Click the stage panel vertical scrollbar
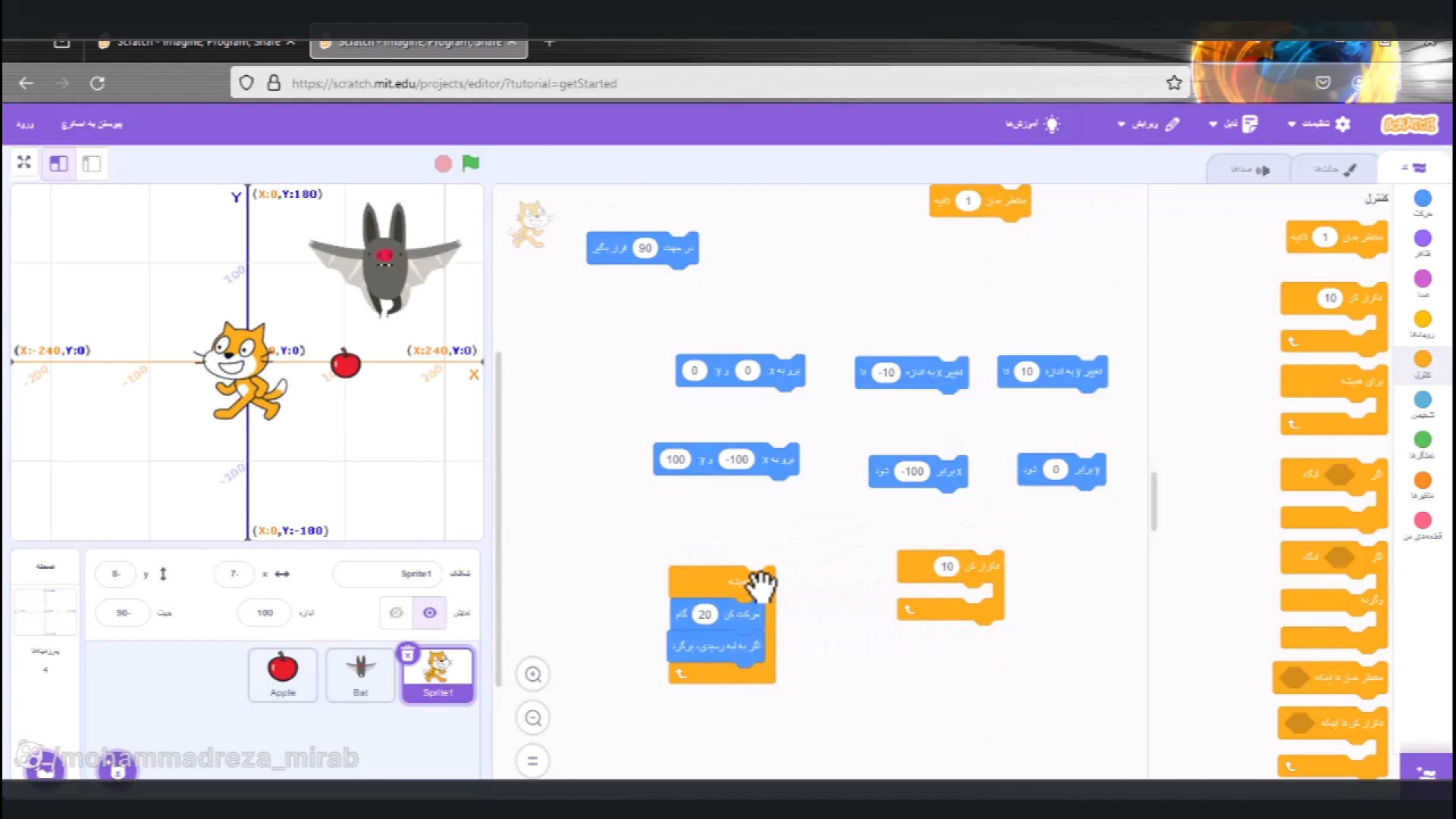Screen dimensions: 1456x819 click(497, 519)
